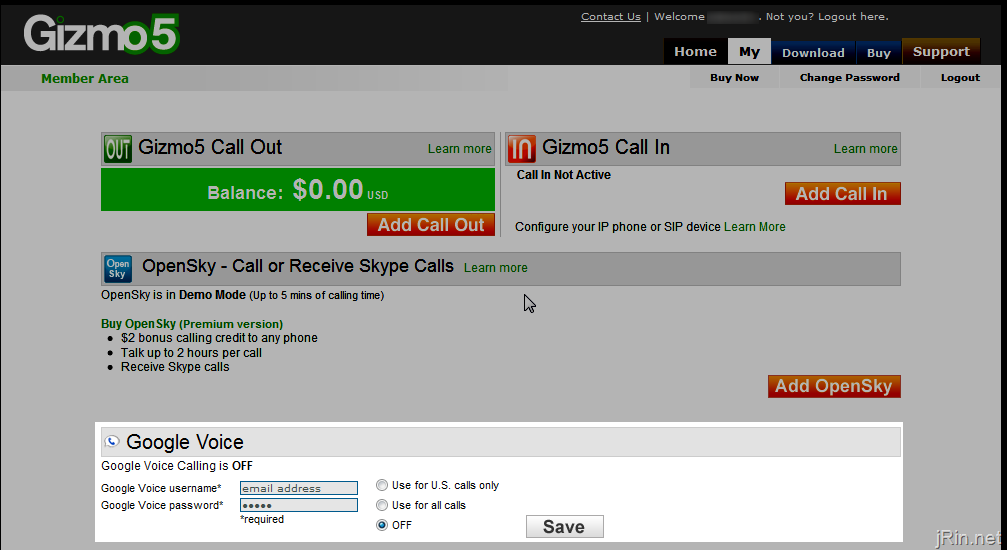Click the red IN Call In icon
Image resolution: width=1007 pixels, height=550 pixels.
pos(521,148)
